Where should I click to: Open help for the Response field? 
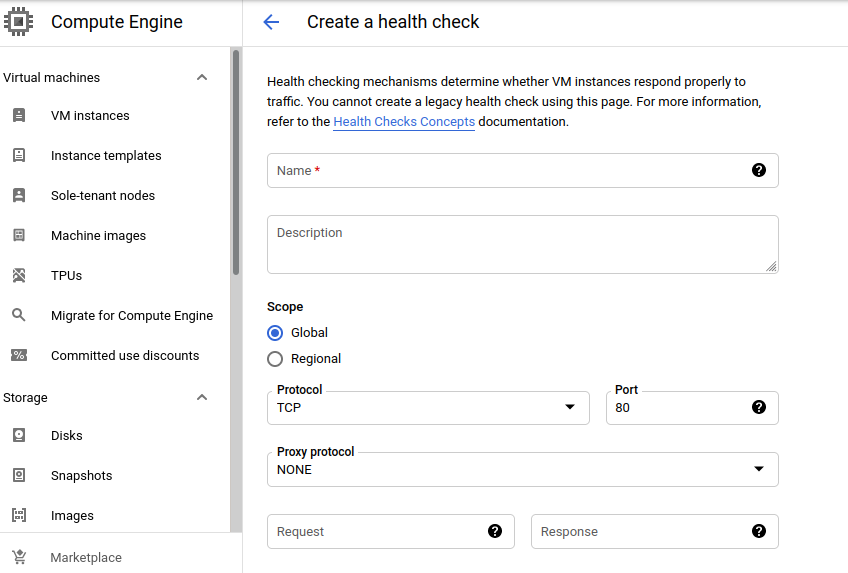click(x=759, y=531)
